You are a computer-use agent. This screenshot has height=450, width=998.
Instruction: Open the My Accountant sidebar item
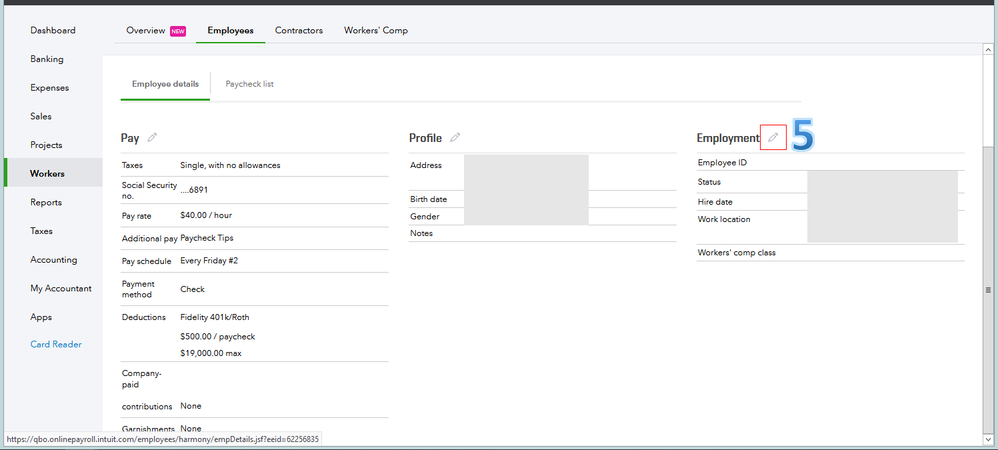(x=61, y=289)
